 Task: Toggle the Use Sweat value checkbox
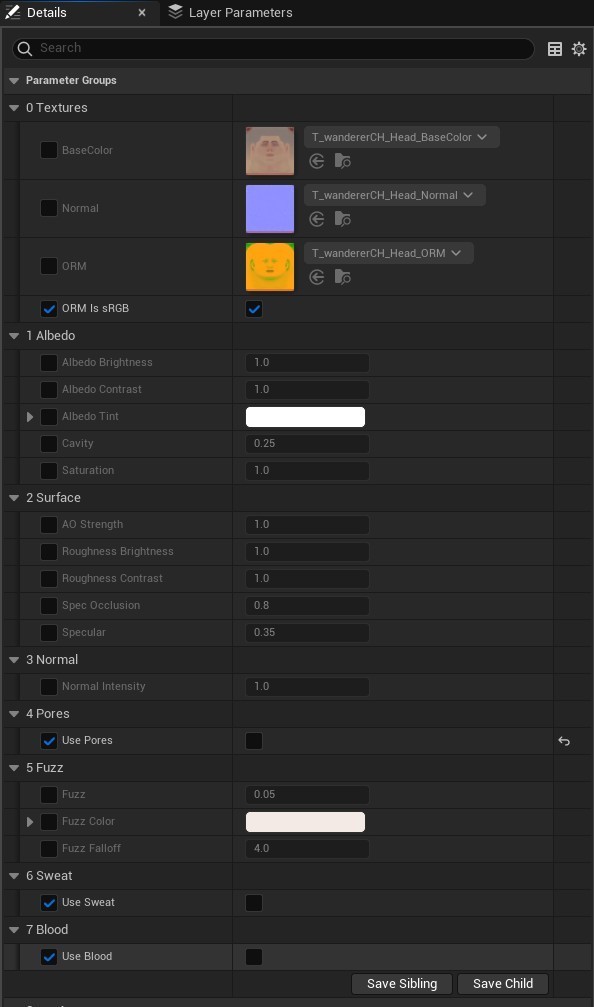point(254,903)
